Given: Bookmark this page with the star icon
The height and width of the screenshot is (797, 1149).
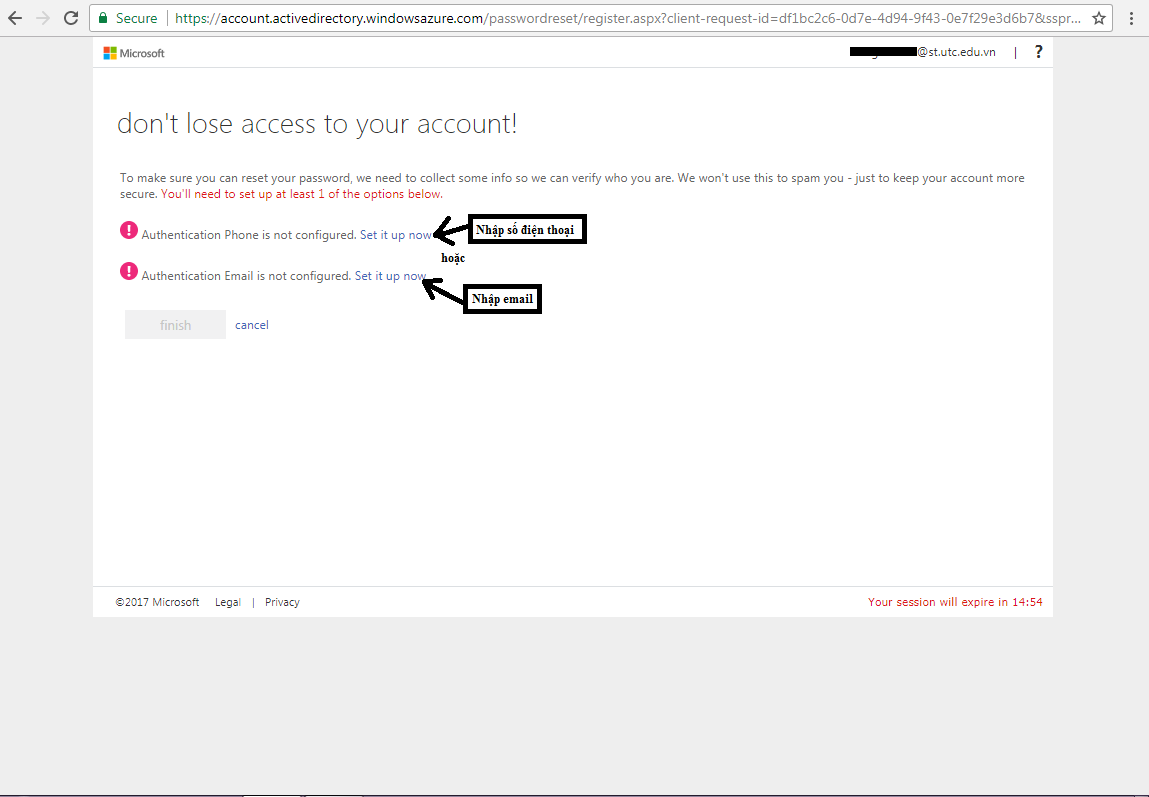Looking at the screenshot, I should click(x=1098, y=18).
